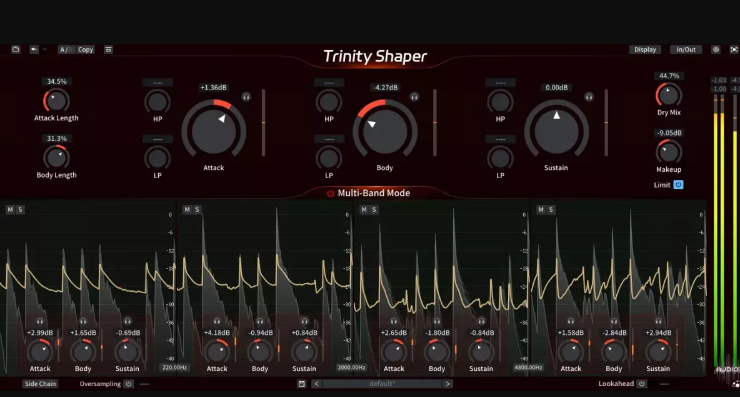
Task: Click the Attack Length knob
Action: point(57,101)
